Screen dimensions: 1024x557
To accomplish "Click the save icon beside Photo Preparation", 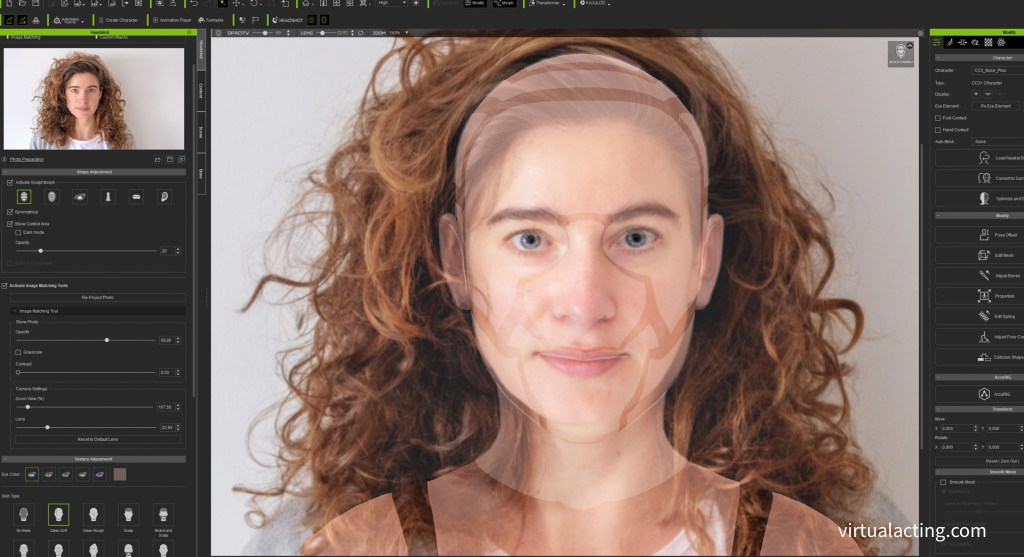I will [170, 159].
